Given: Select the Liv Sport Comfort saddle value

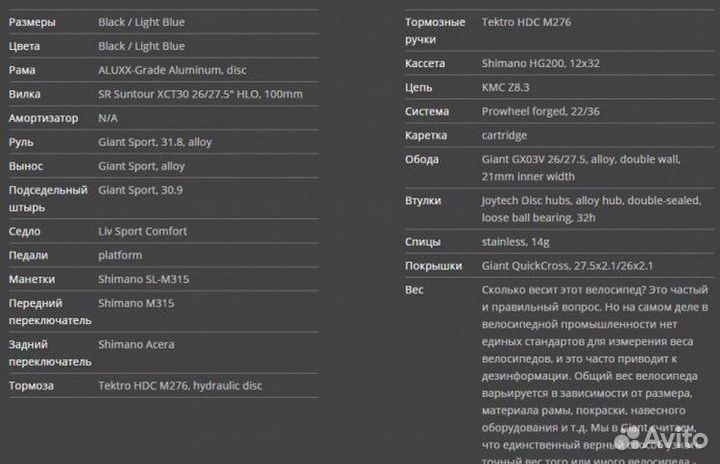Looking at the screenshot, I should [x=142, y=231].
